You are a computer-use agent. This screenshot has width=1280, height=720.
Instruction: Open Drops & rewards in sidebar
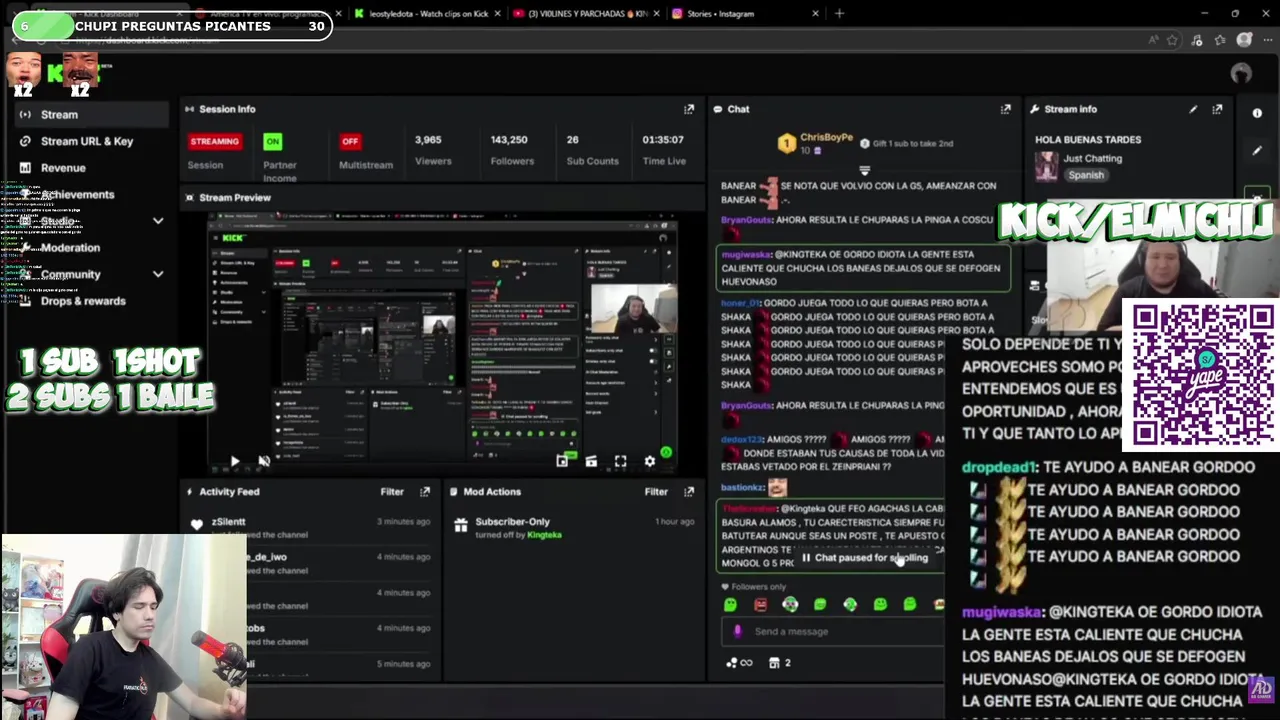pyautogui.click(x=83, y=301)
